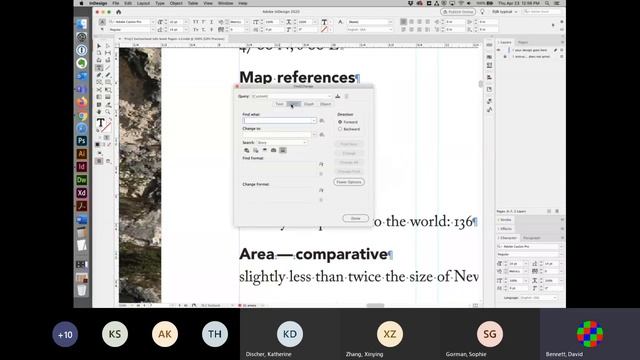Toggle include footnotes search option icon

[x=282, y=151]
